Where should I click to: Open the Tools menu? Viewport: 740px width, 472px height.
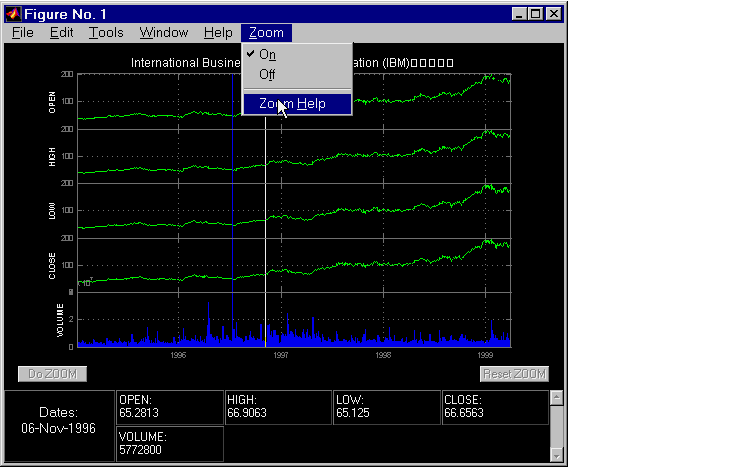106,33
